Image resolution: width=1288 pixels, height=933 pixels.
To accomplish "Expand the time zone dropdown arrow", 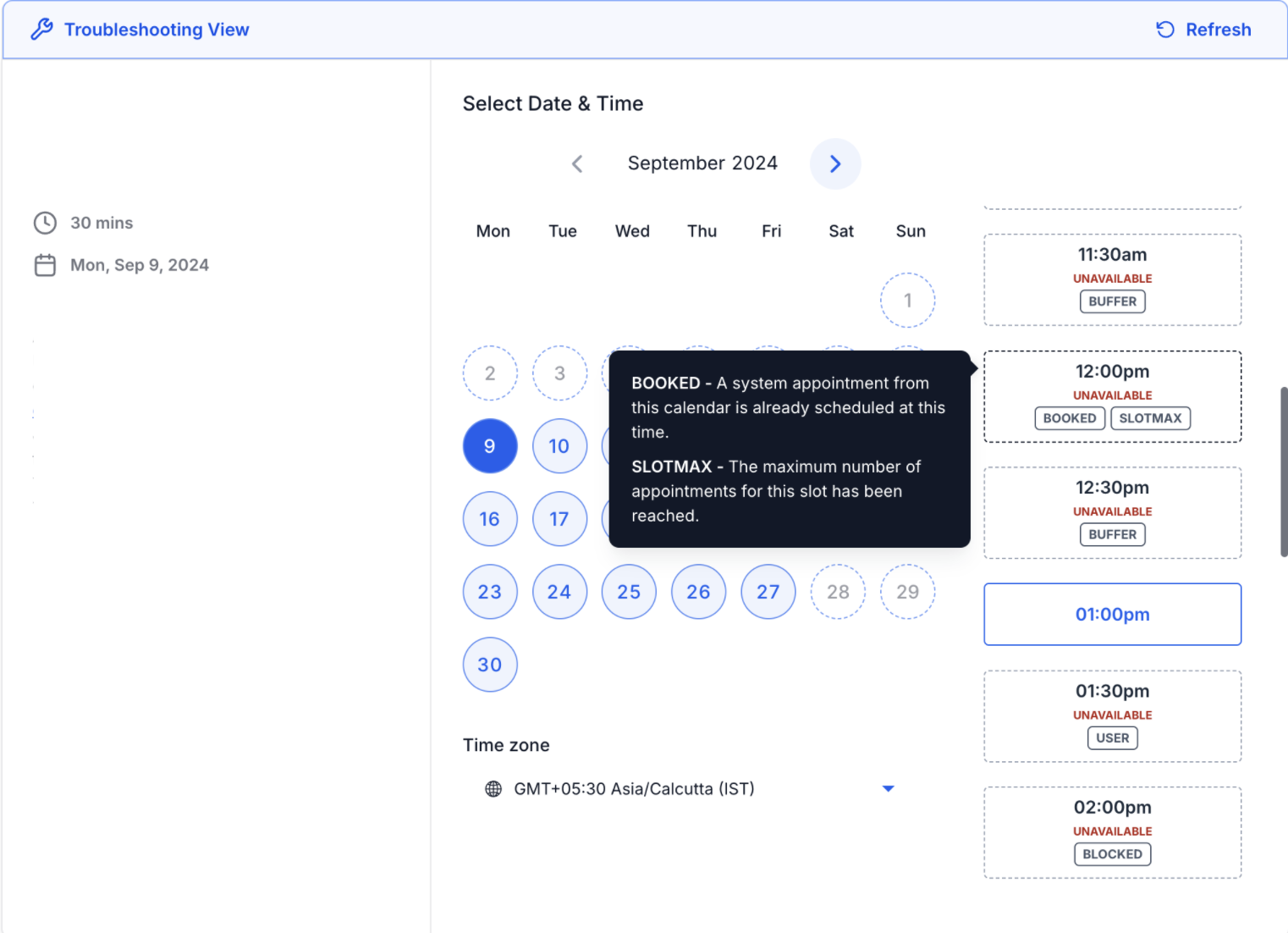I will point(888,789).
